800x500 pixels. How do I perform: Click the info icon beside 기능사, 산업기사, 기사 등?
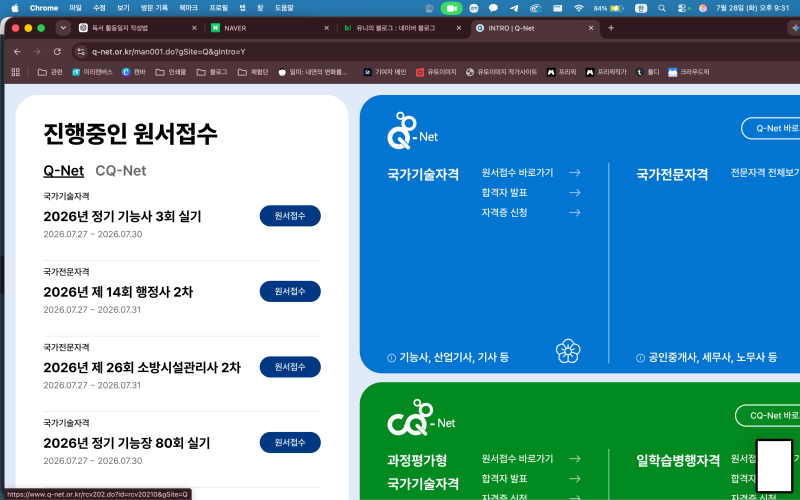click(391, 358)
